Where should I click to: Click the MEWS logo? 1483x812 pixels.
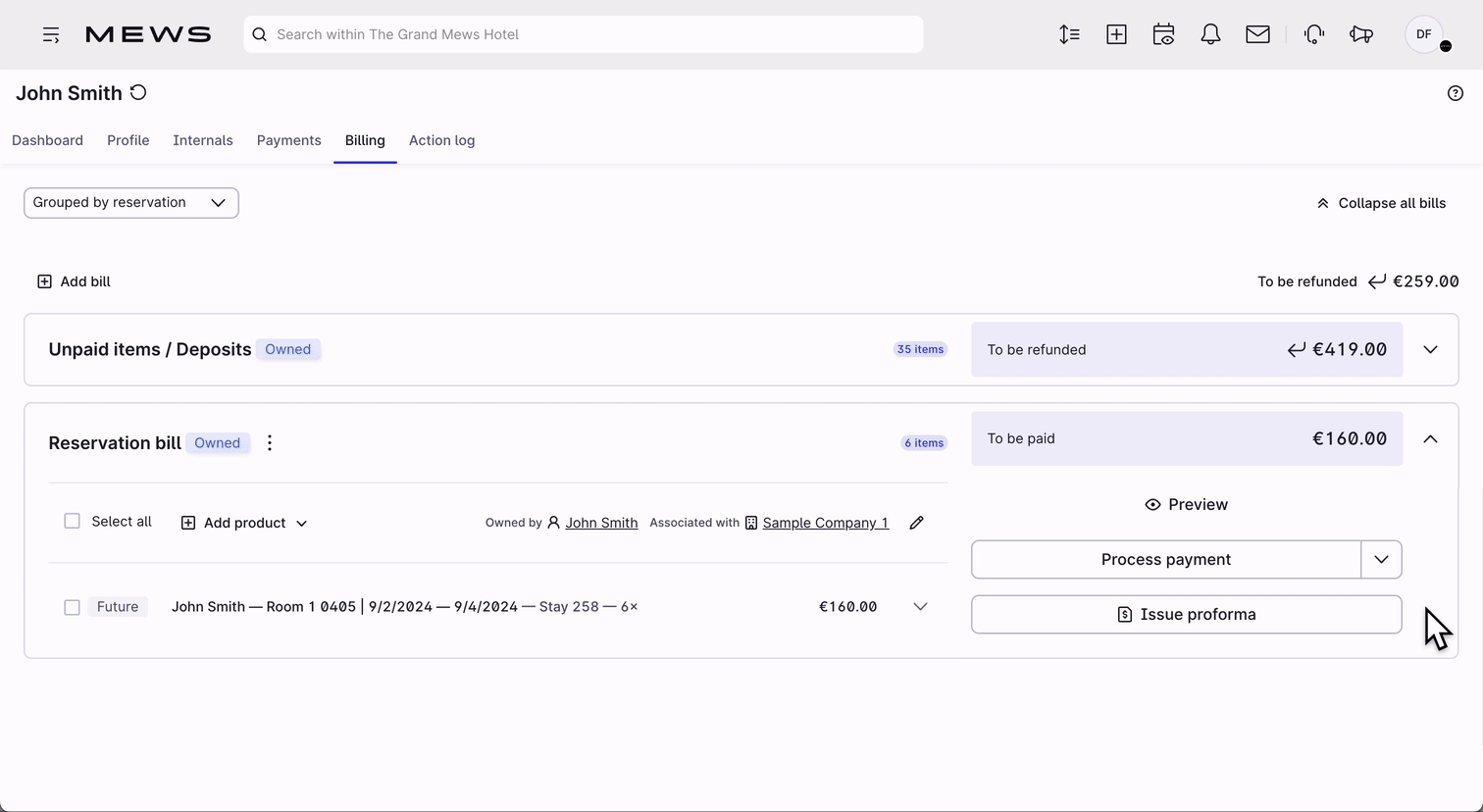point(148,34)
